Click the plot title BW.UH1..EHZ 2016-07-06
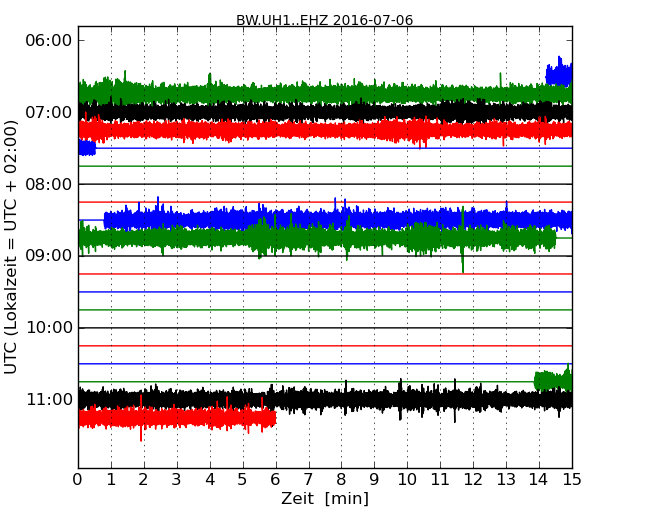This screenshot has width=650, height=520. click(x=324, y=20)
